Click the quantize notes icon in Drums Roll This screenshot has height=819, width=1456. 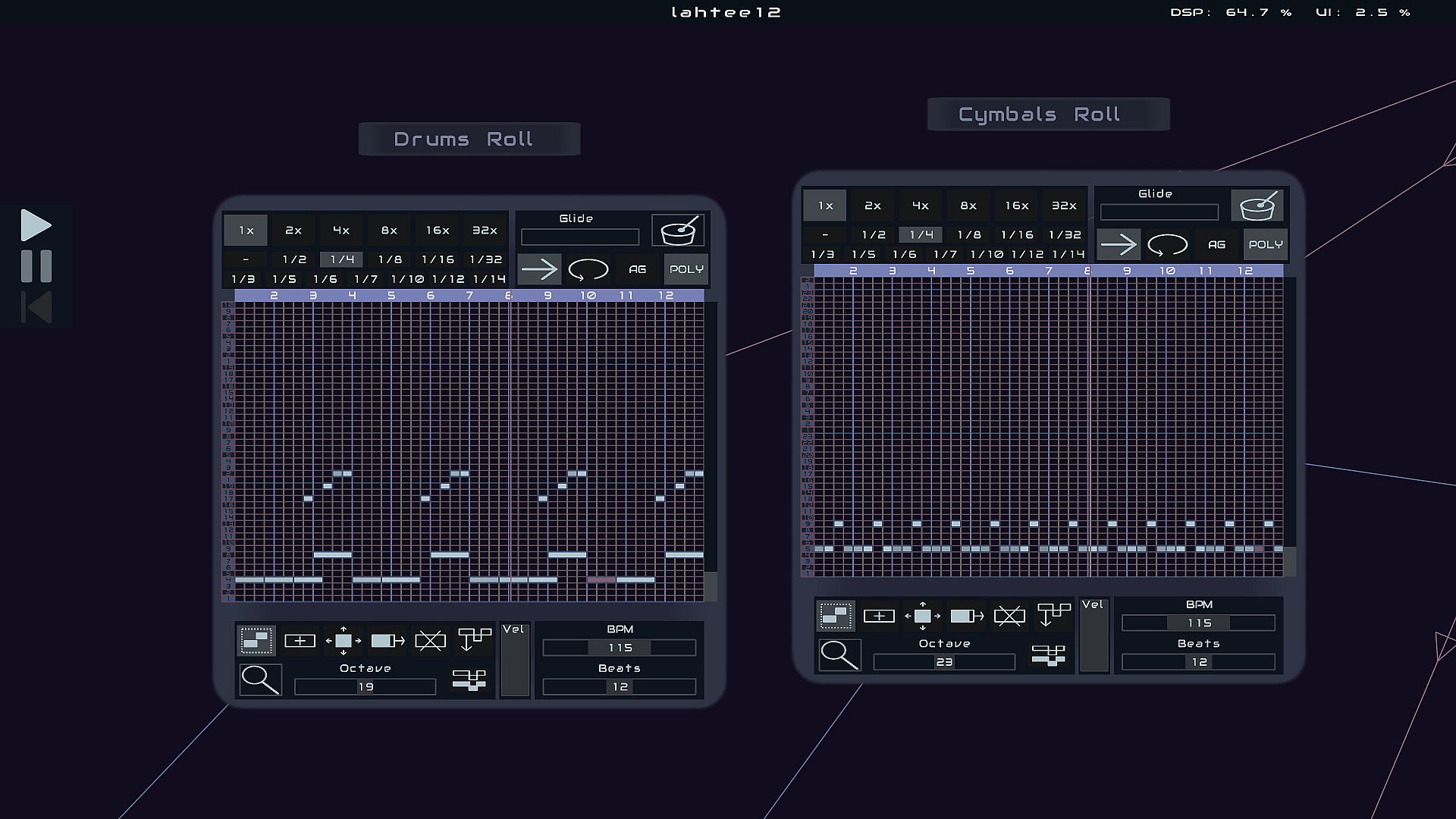pyautogui.click(x=475, y=639)
